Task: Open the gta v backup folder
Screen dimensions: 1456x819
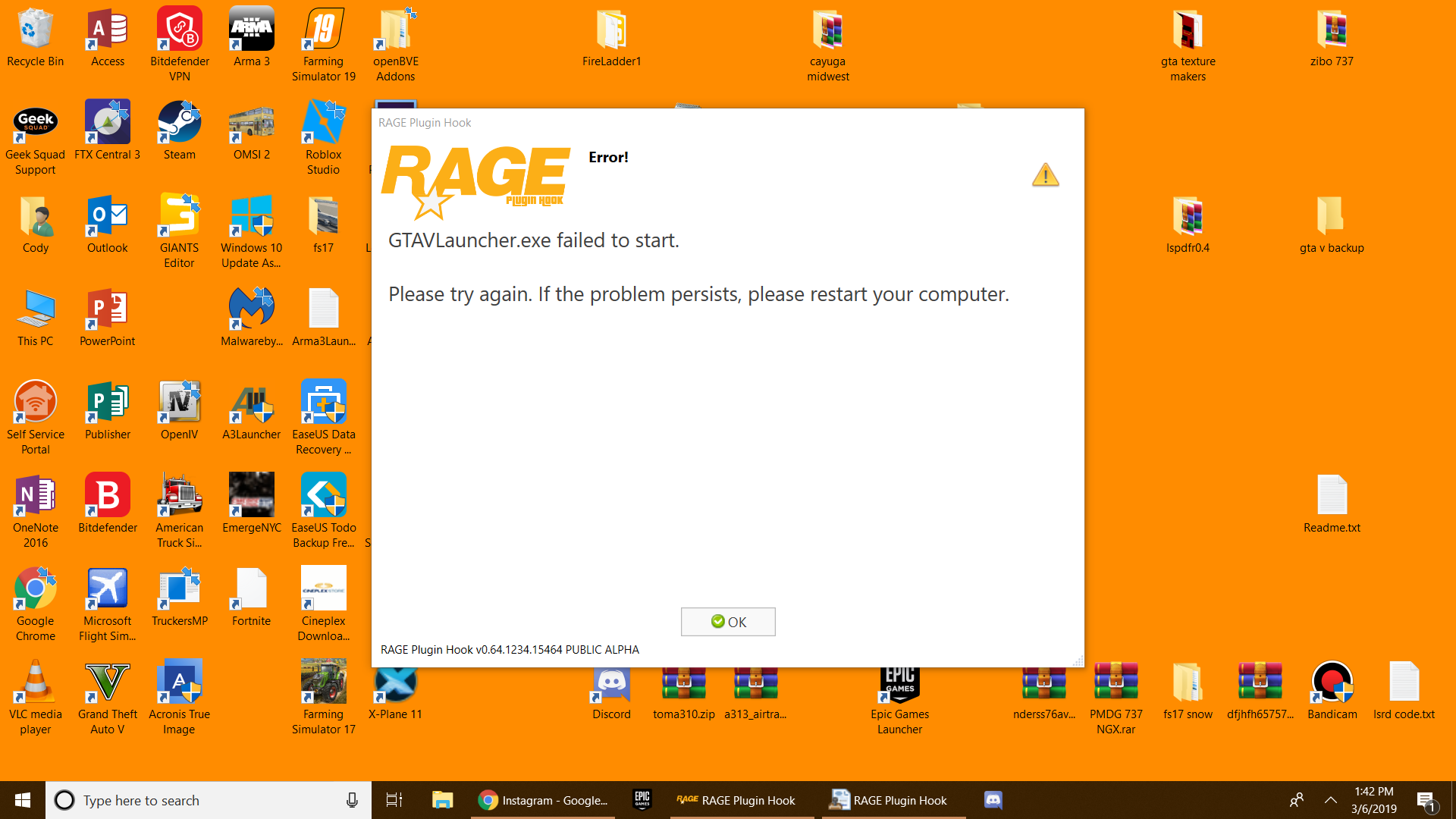Action: click(1331, 217)
